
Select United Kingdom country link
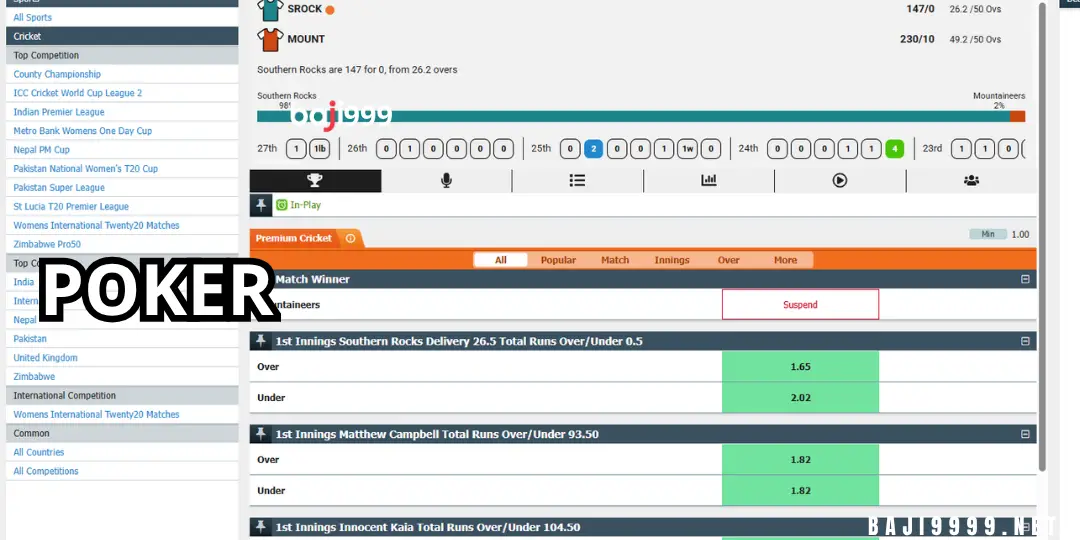pyautogui.click(x=45, y=358)
